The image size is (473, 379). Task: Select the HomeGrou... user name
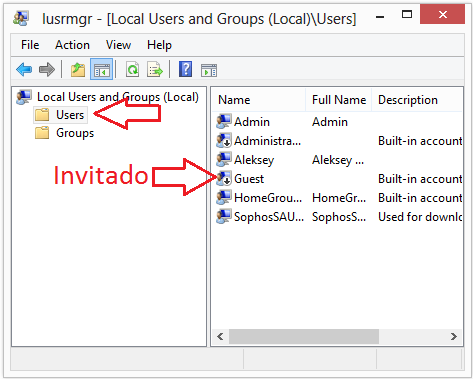click(268, 198)
